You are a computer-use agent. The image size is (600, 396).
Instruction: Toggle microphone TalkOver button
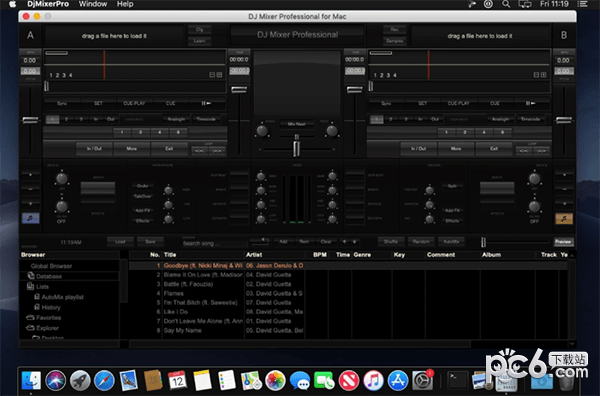point(142,196)
